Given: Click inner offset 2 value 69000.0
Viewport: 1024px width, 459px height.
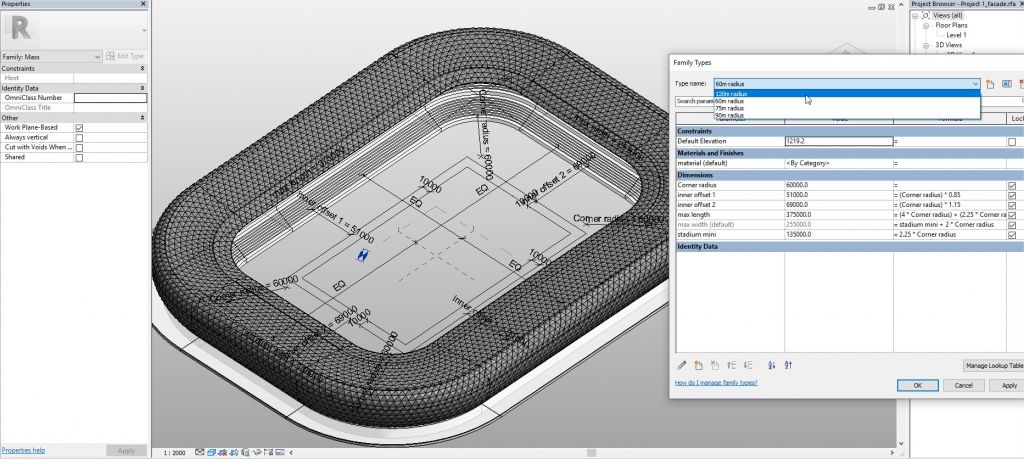Looking at the screenshot, I should (839, 205).
